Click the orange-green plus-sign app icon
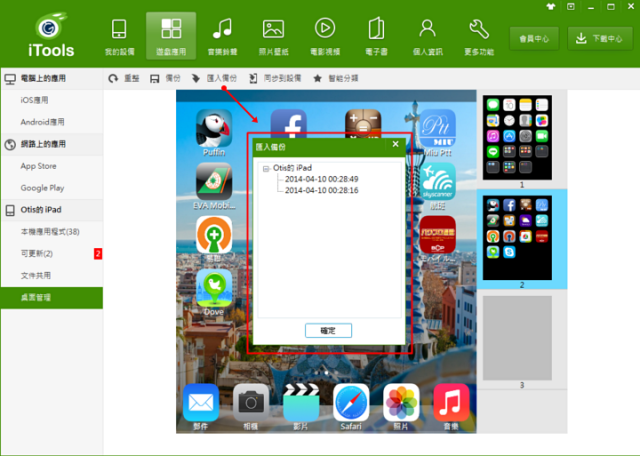This screenshot has height=456, width=640. [214, 235]
